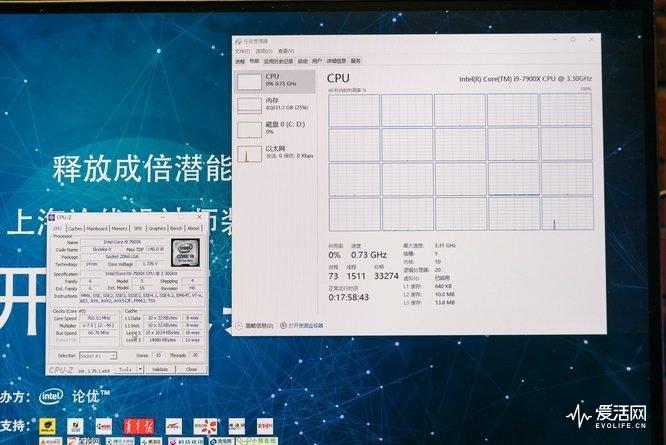
Task: Open the Caches tab in CPU-Z
Action: coord(75,228)
